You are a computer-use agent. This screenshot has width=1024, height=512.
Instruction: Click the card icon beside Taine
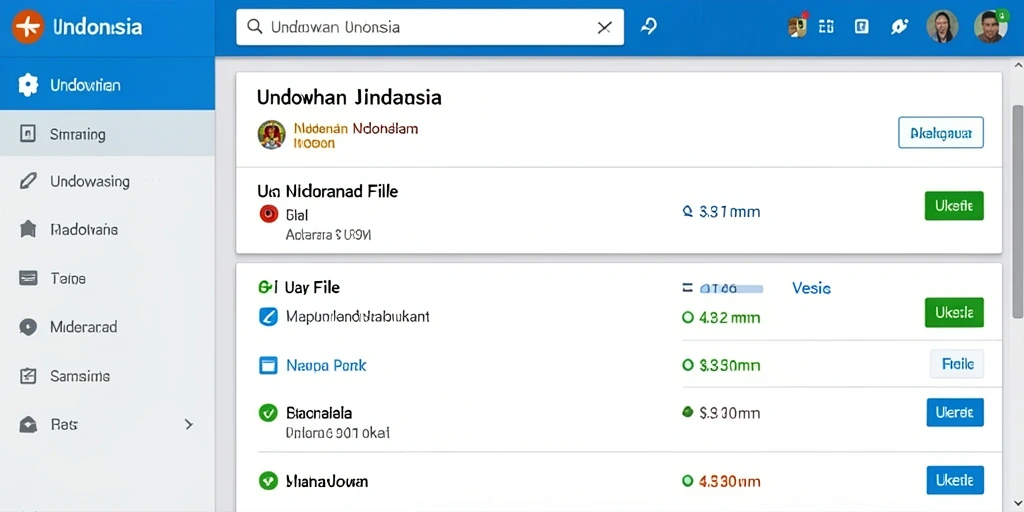pyautogui.click(x=27, y=278)
